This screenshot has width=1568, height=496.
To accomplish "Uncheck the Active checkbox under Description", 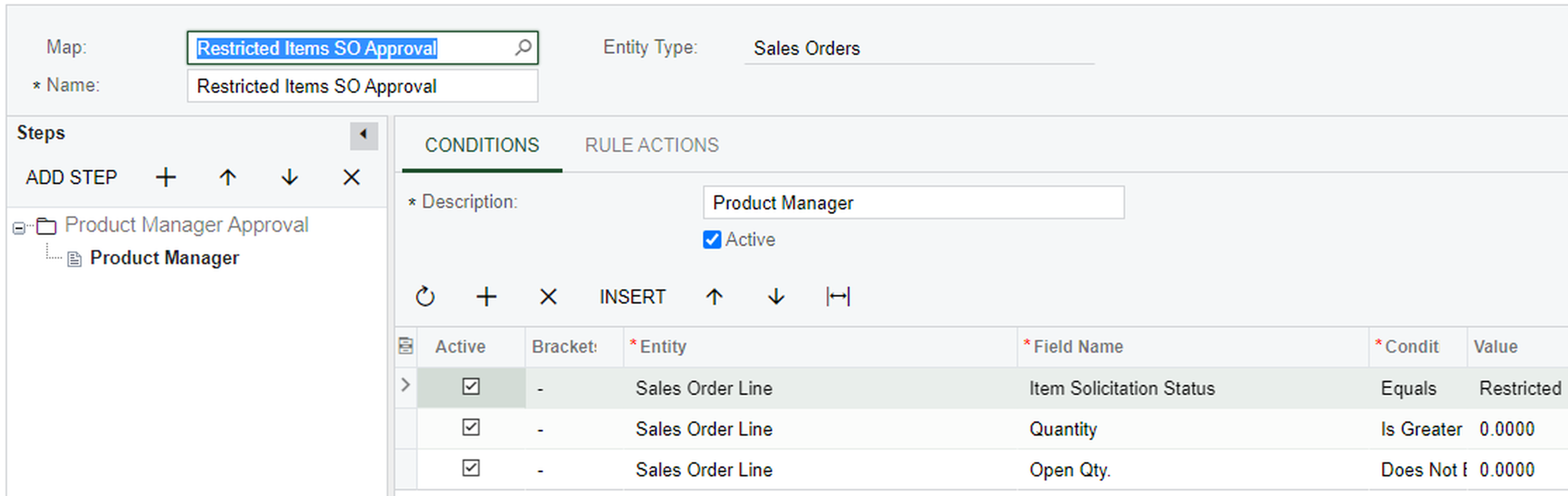I will point(712,239).
